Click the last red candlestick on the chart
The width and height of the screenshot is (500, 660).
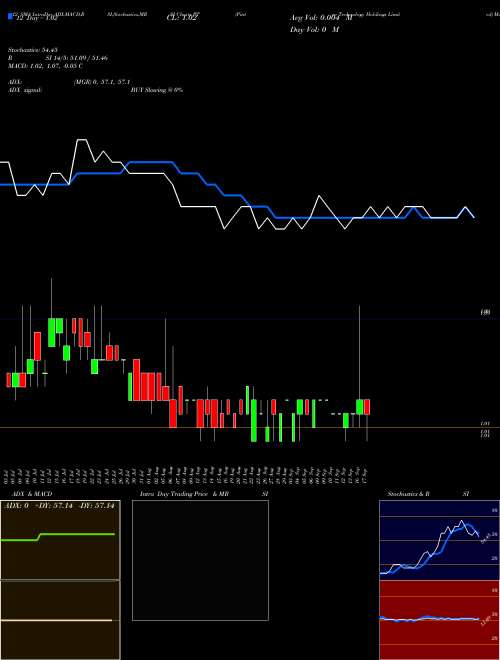point(367,407)
